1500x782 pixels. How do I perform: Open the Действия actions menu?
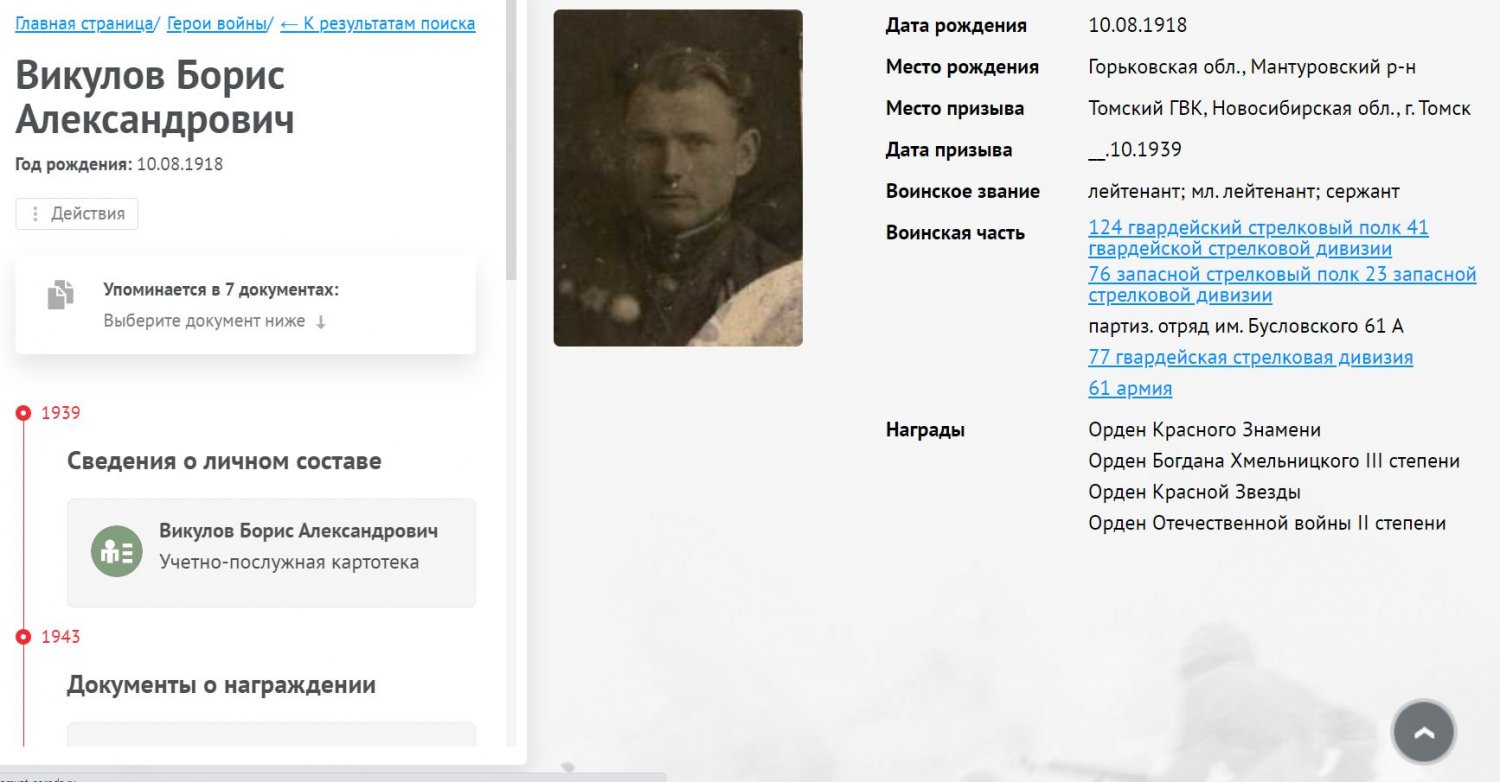click(x=77, y=214)
